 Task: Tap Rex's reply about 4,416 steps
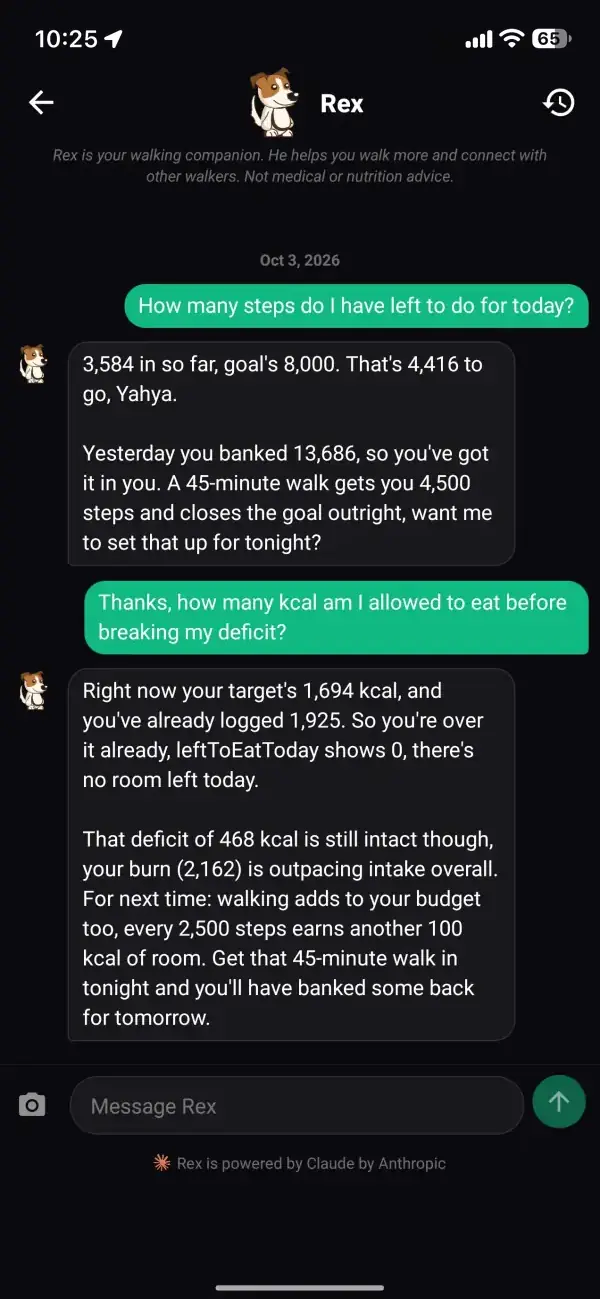[291, 454]
